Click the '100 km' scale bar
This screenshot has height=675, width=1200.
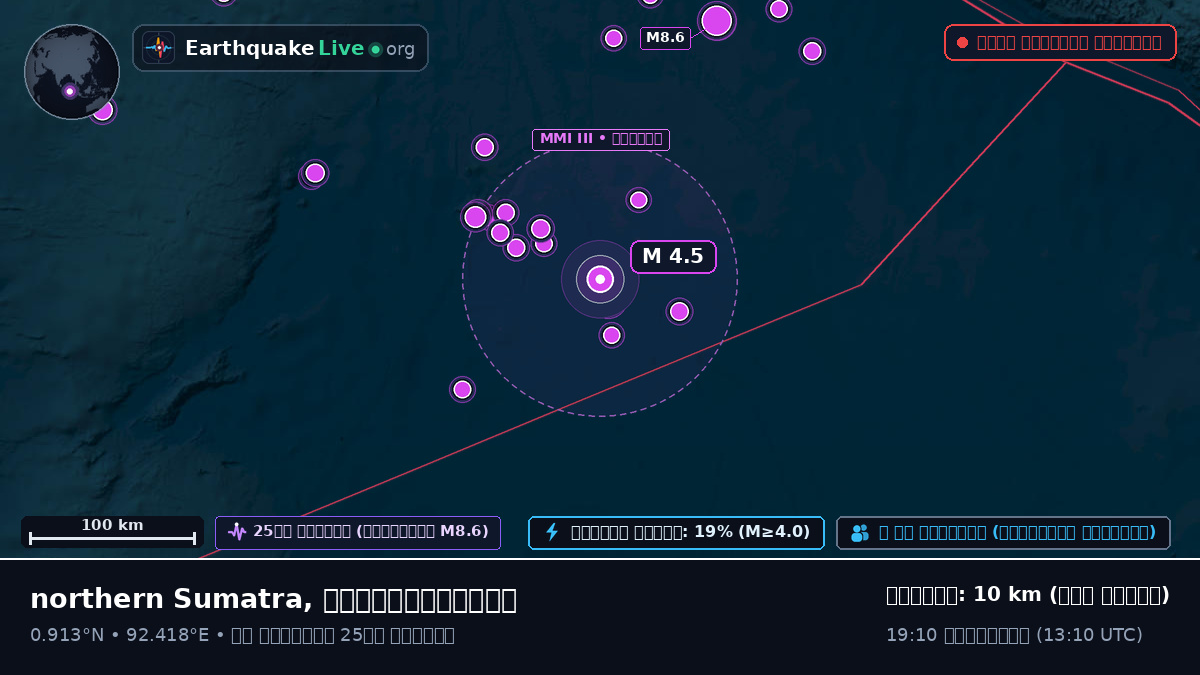point(112,532)
